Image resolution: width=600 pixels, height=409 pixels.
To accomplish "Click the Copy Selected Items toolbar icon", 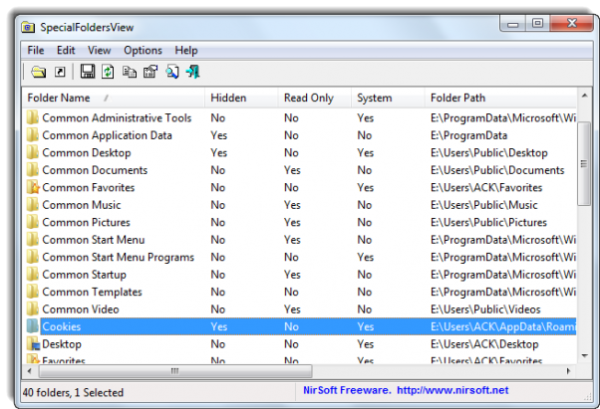I will [129, 72].
